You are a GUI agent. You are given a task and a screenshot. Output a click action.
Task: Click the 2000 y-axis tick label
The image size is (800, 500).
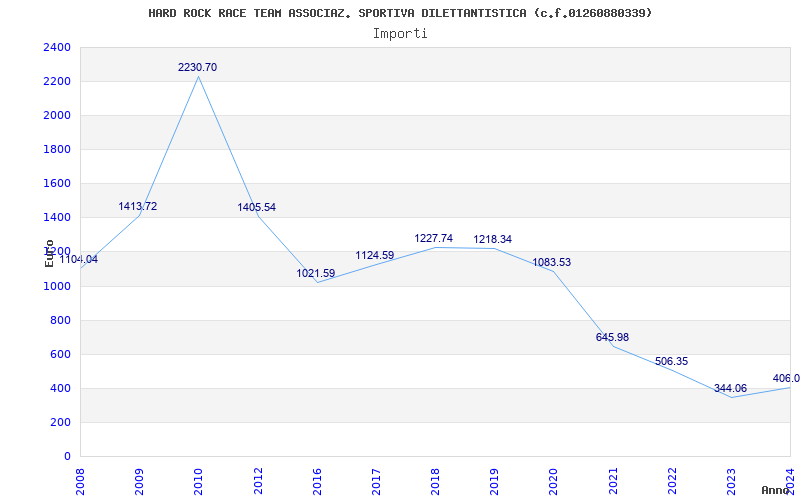57,116
